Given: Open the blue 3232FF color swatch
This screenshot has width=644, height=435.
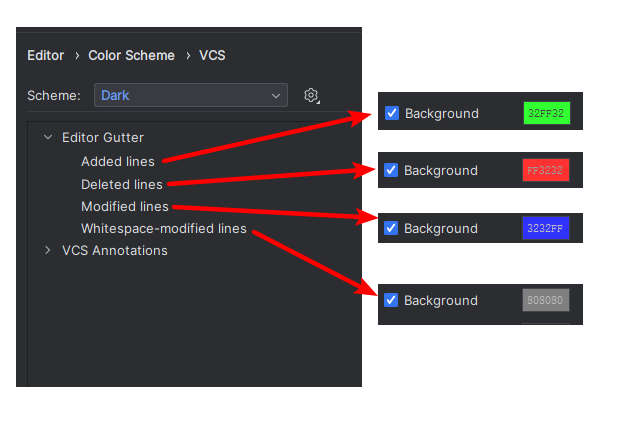Looking at the screenshot, I should [546, 228].
